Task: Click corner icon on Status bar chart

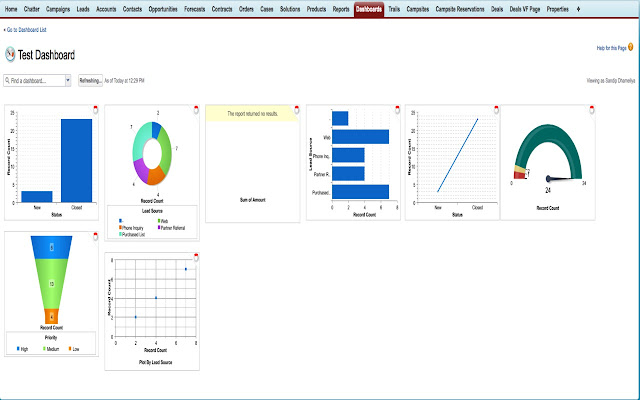Action: tap(95, 108)
